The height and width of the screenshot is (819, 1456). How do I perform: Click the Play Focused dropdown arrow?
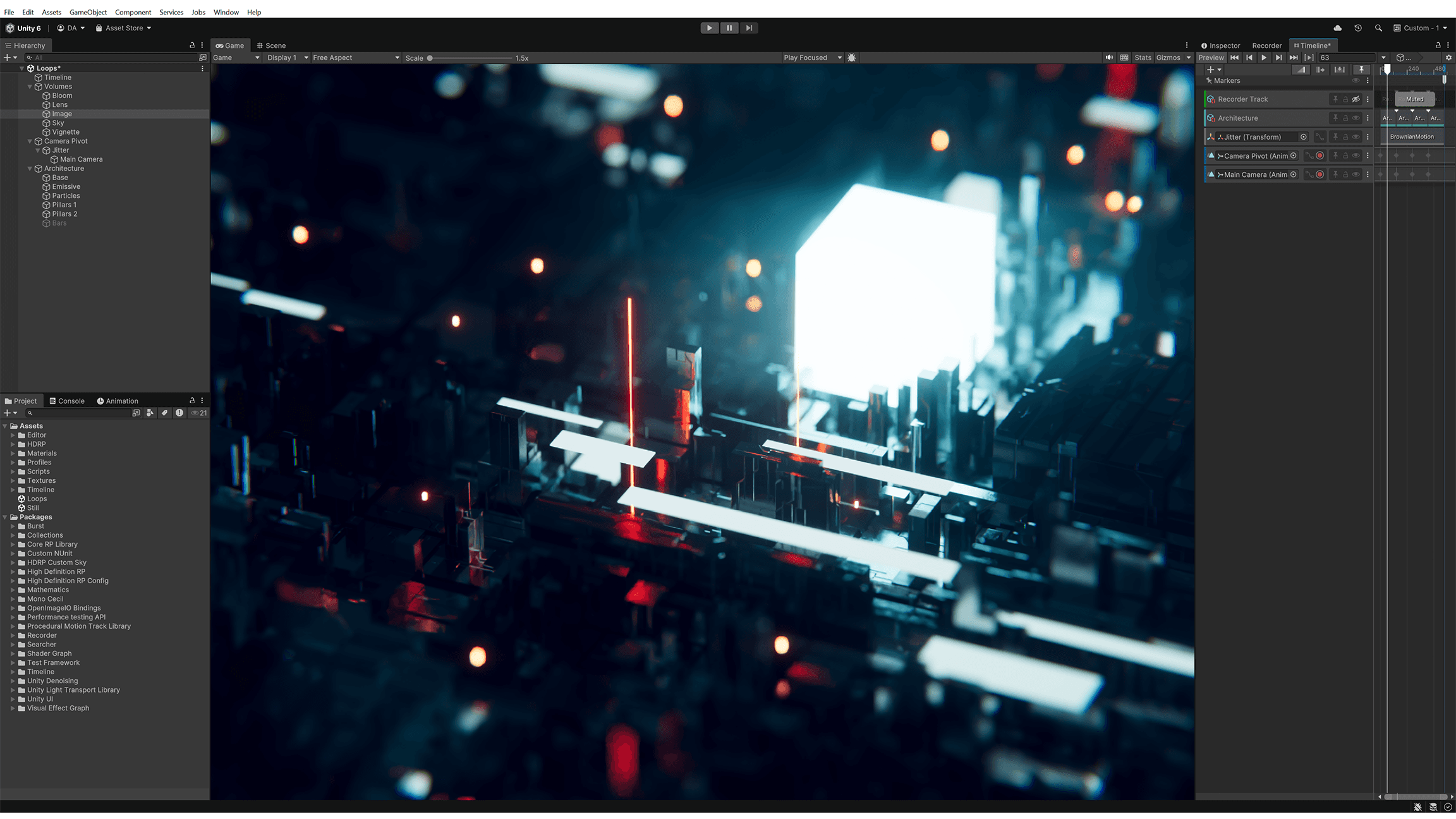pos(841,57)
